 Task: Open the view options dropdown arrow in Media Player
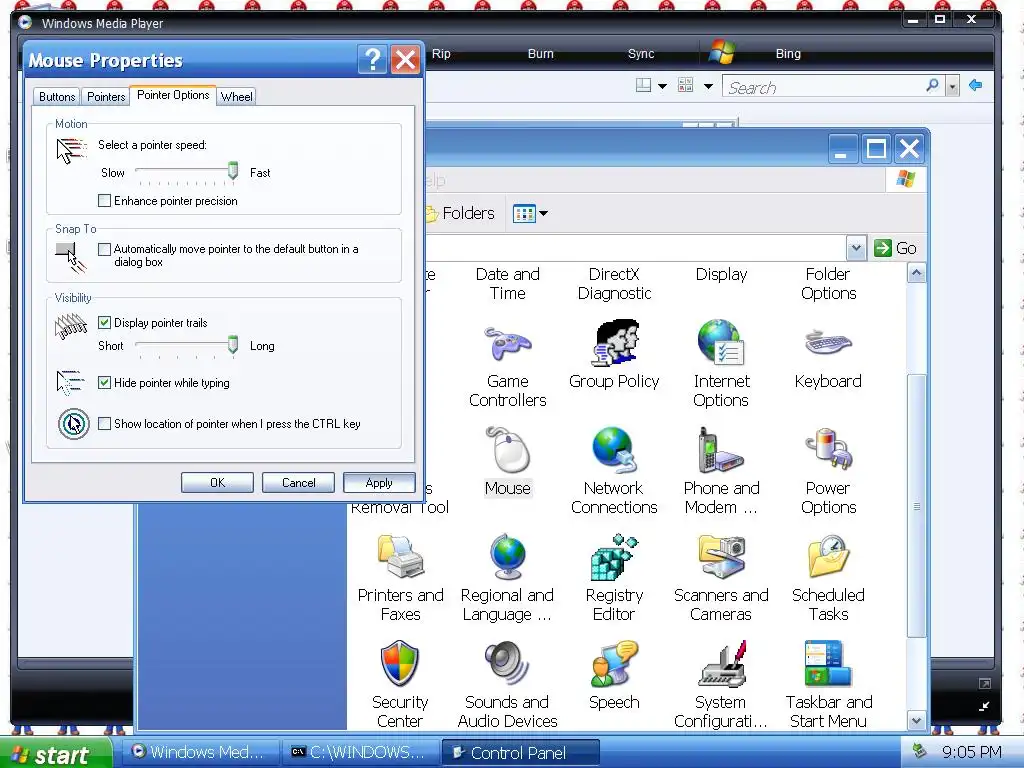pos(708,86)
